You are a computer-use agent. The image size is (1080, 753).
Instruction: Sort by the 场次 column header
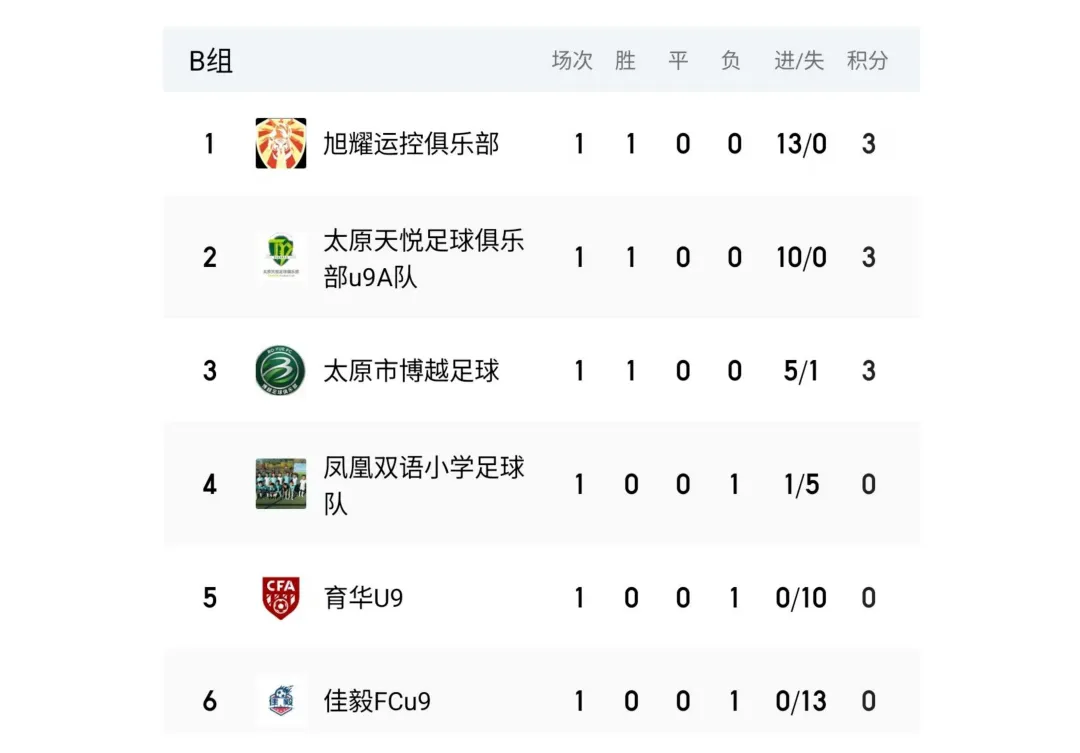point(572,61)
